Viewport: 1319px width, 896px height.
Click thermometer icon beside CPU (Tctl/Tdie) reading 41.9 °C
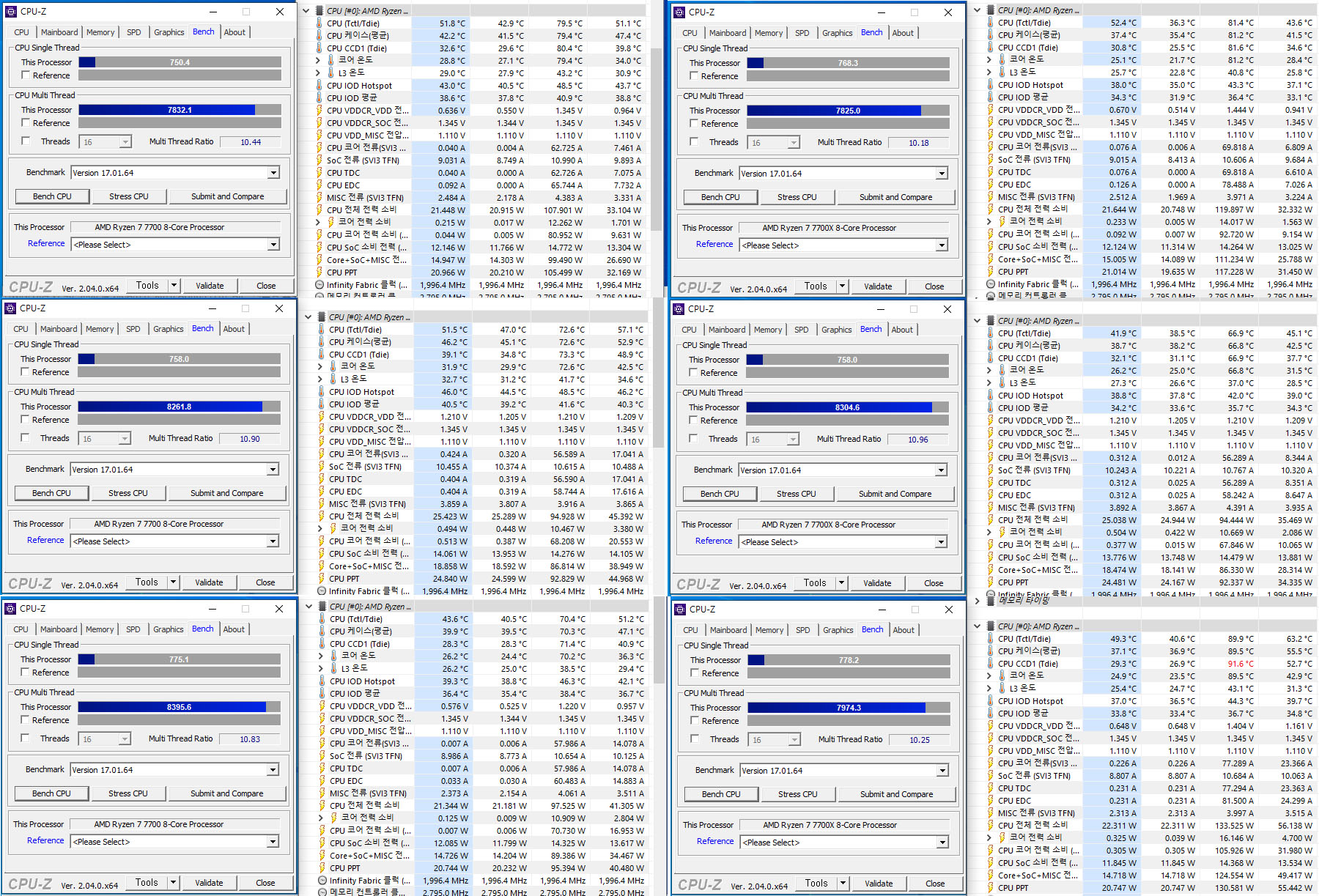[x=991, y=333]
